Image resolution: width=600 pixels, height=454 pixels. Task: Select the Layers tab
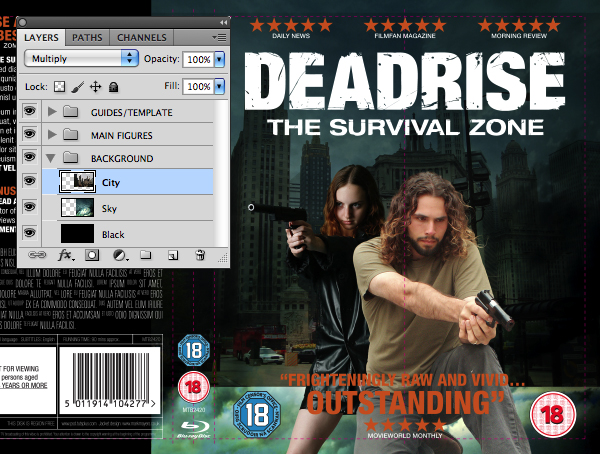[41, 38]
